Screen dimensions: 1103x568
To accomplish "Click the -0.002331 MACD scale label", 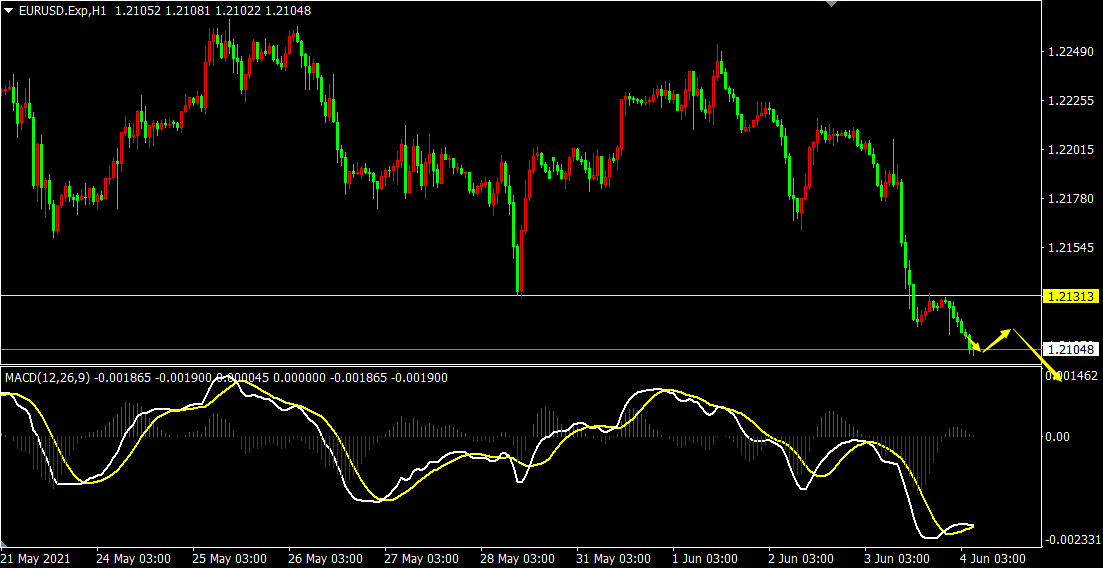I will 1072,540.
